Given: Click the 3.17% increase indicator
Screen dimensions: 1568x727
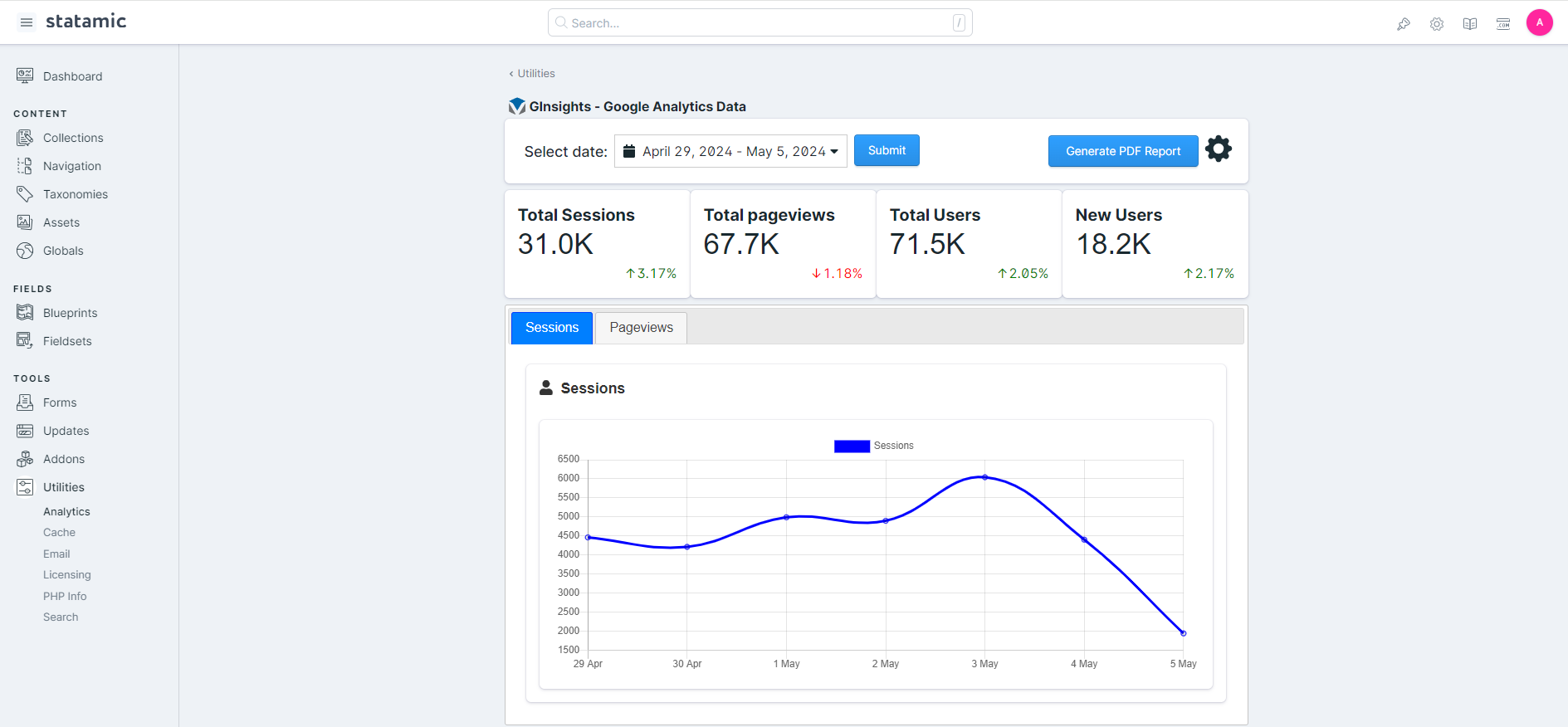Looking at the screenshot, I should (651, 274).
